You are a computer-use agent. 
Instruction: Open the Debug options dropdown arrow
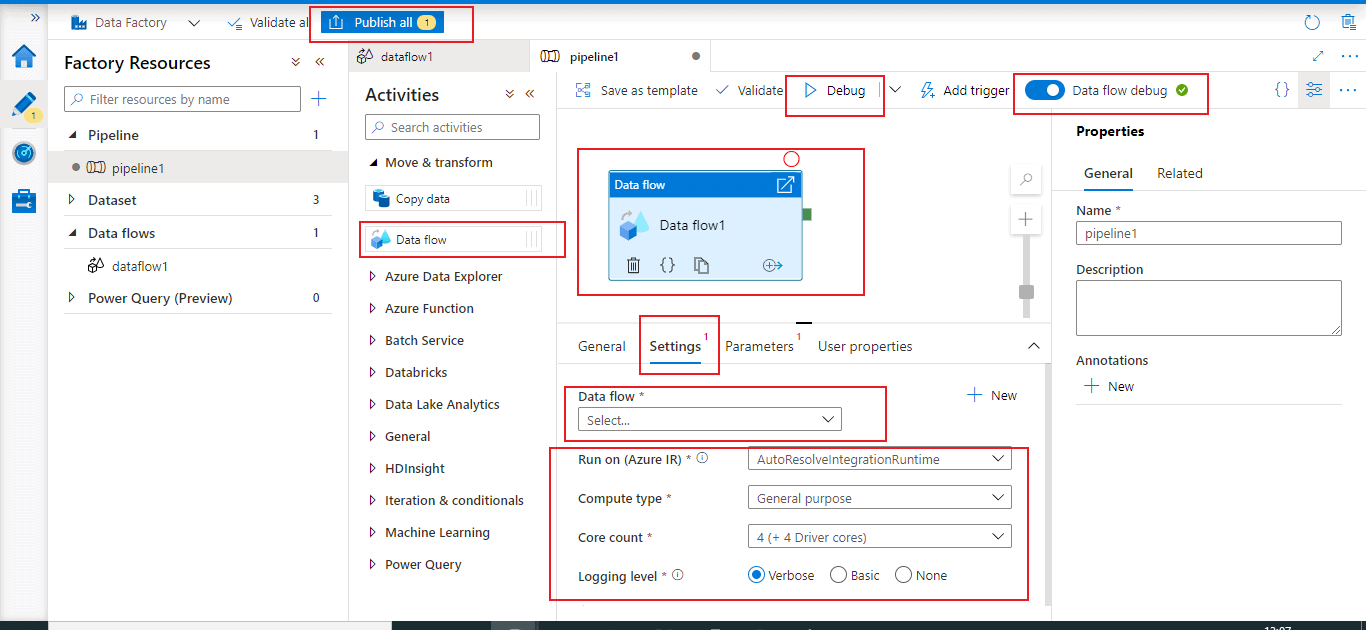point(895,90)
